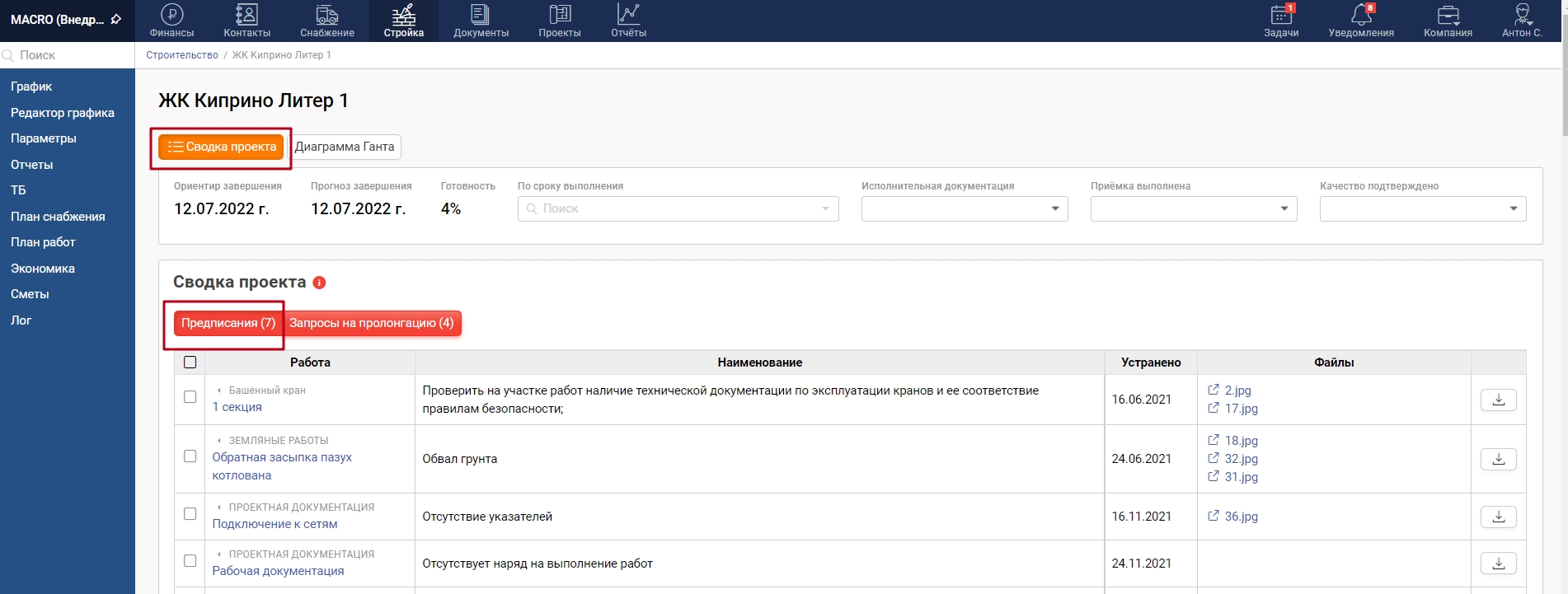Open the Контакты icon in top bar
The height and width of the screenshot is (594, 1568).
(x=246, y=16)
